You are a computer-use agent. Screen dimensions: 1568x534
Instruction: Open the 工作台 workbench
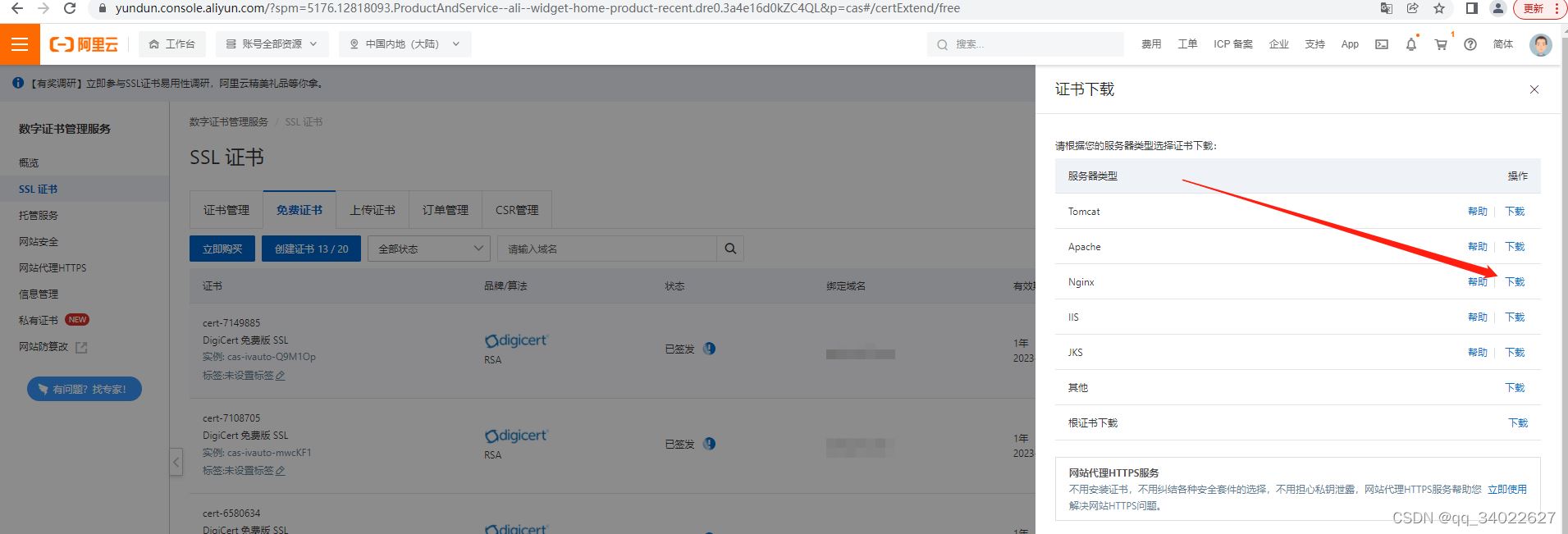click(x=172, y=44)
